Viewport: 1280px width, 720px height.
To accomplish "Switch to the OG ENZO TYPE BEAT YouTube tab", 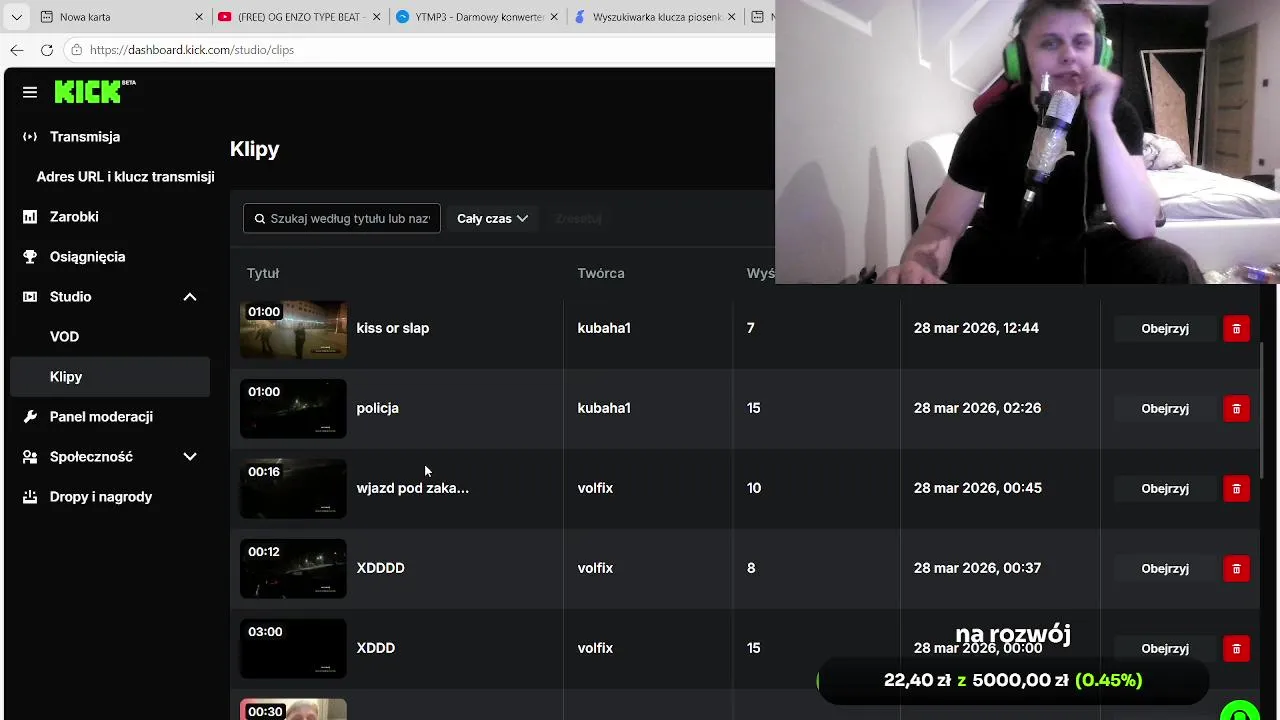I will (x=298, y=17).
